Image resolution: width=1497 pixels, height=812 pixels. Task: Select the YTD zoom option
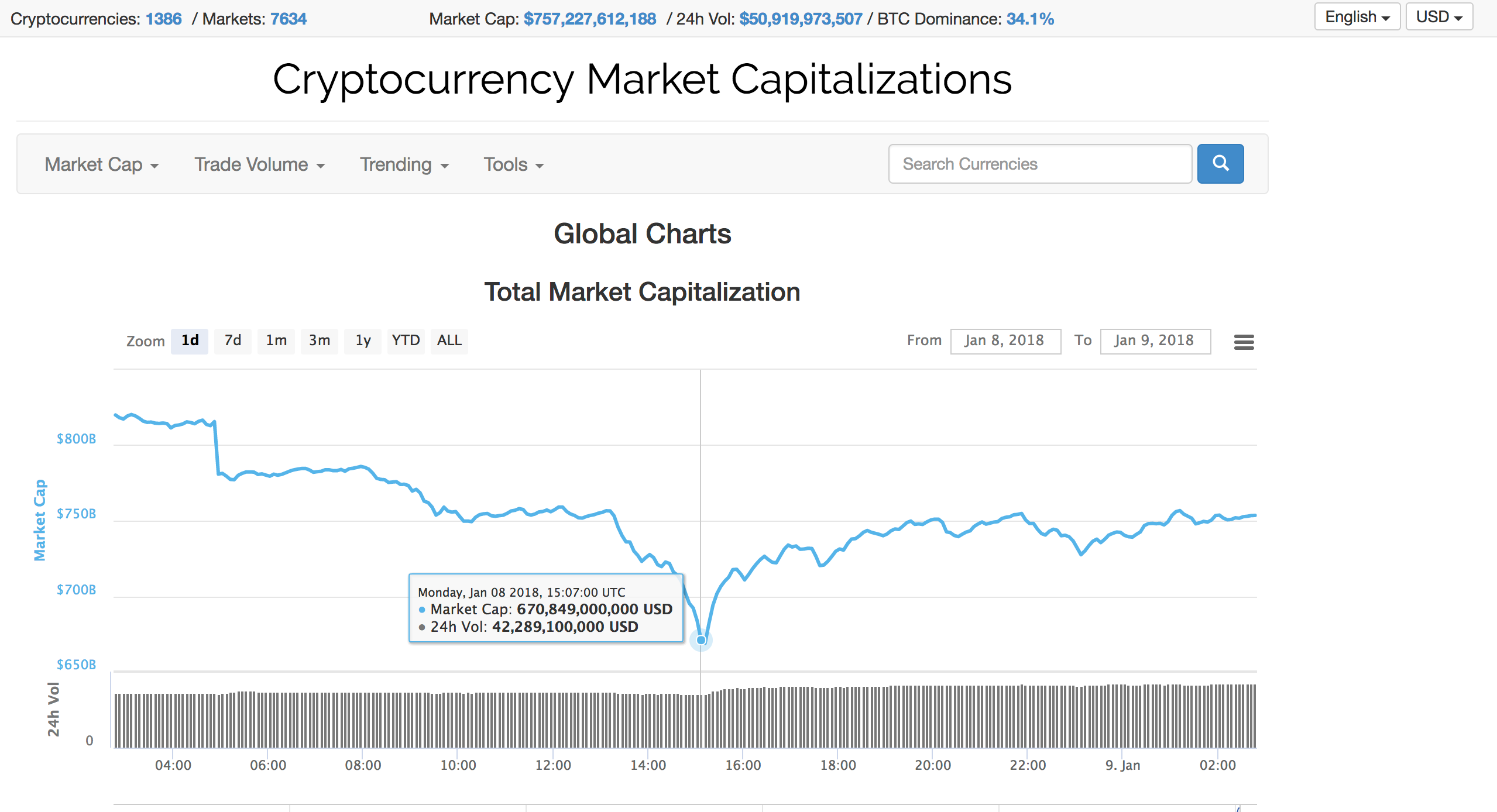click(x=406, y=340)
